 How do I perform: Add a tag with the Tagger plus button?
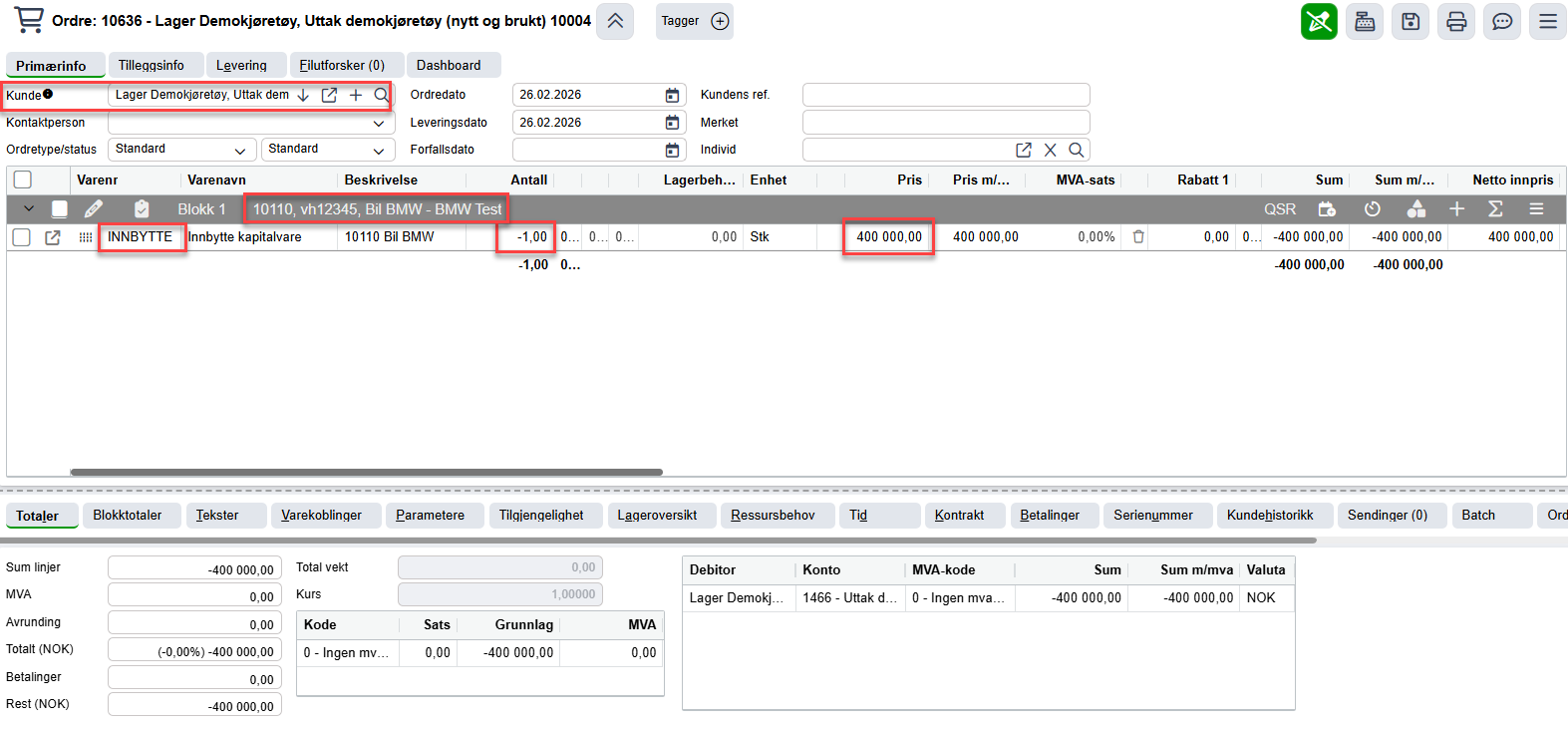point(720,21)
